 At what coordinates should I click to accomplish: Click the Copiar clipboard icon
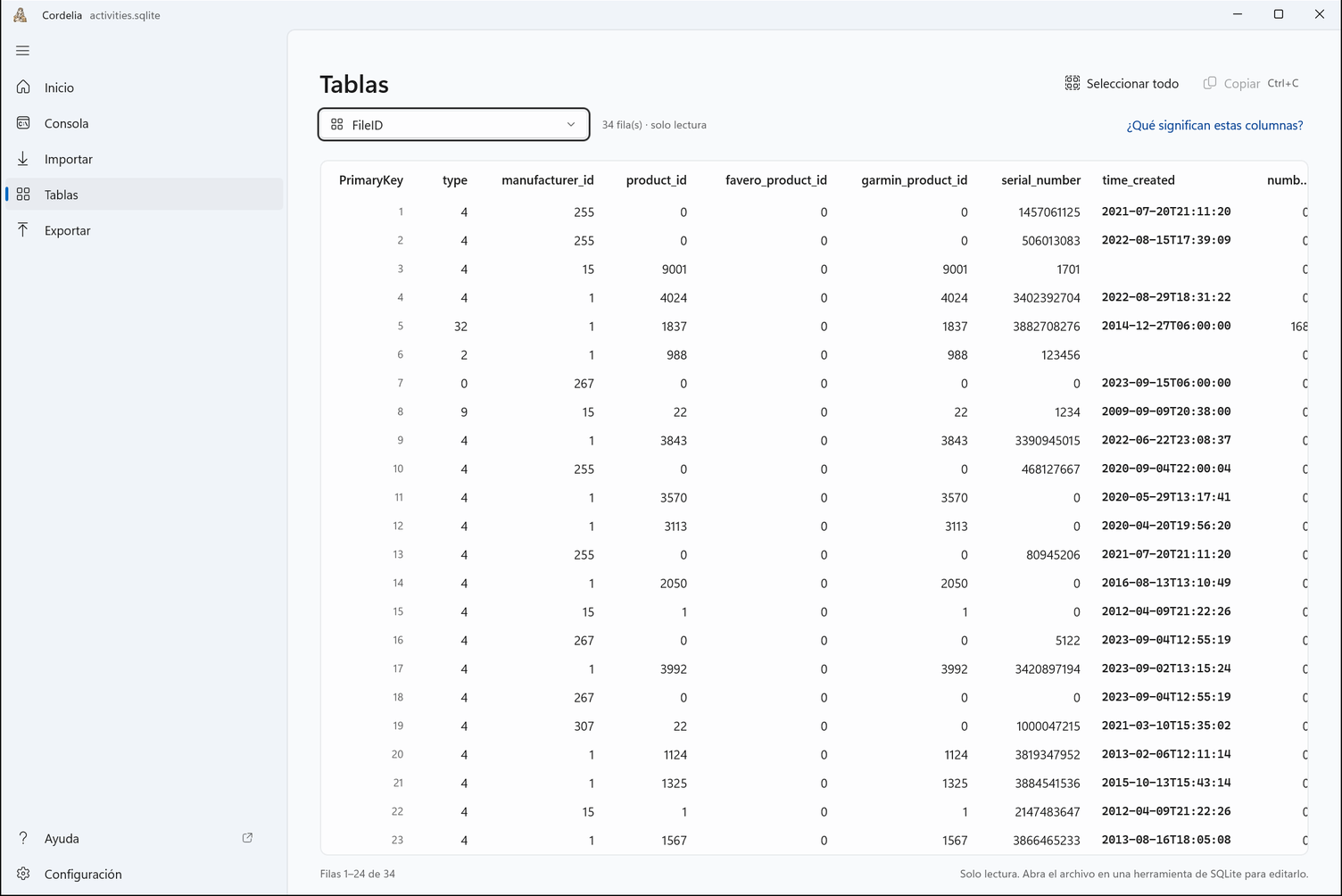pyautogui.click(x=1210, y=83)
